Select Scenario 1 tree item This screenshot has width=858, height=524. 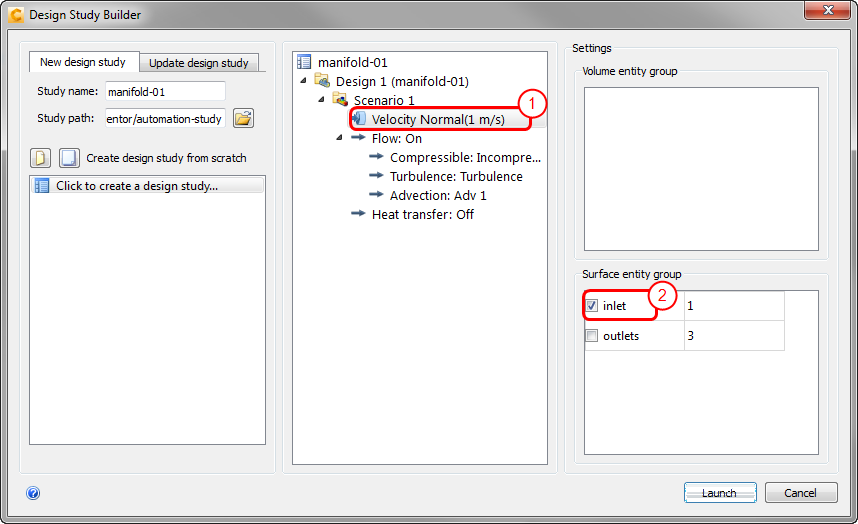point(384,100)
